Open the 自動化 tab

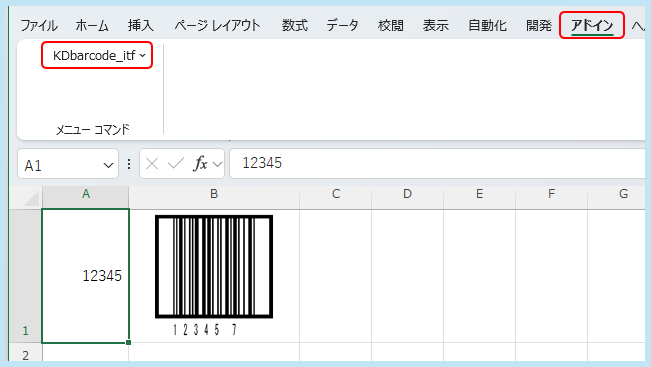487,25
